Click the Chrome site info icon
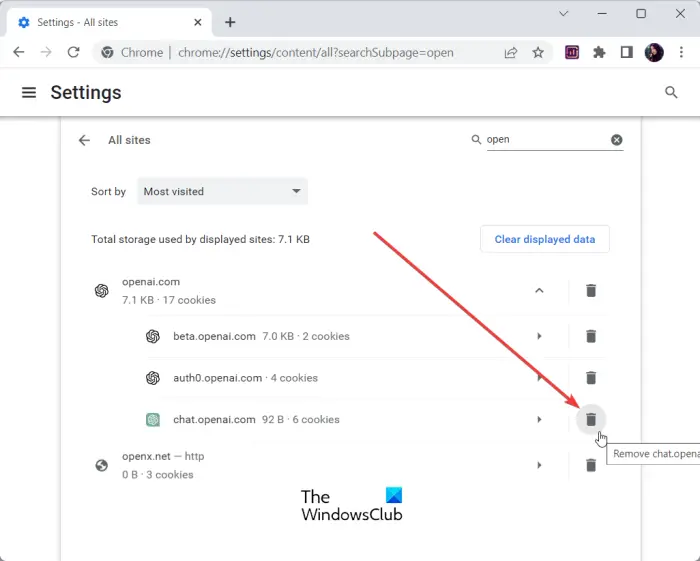700x561 pixels. 107,52
